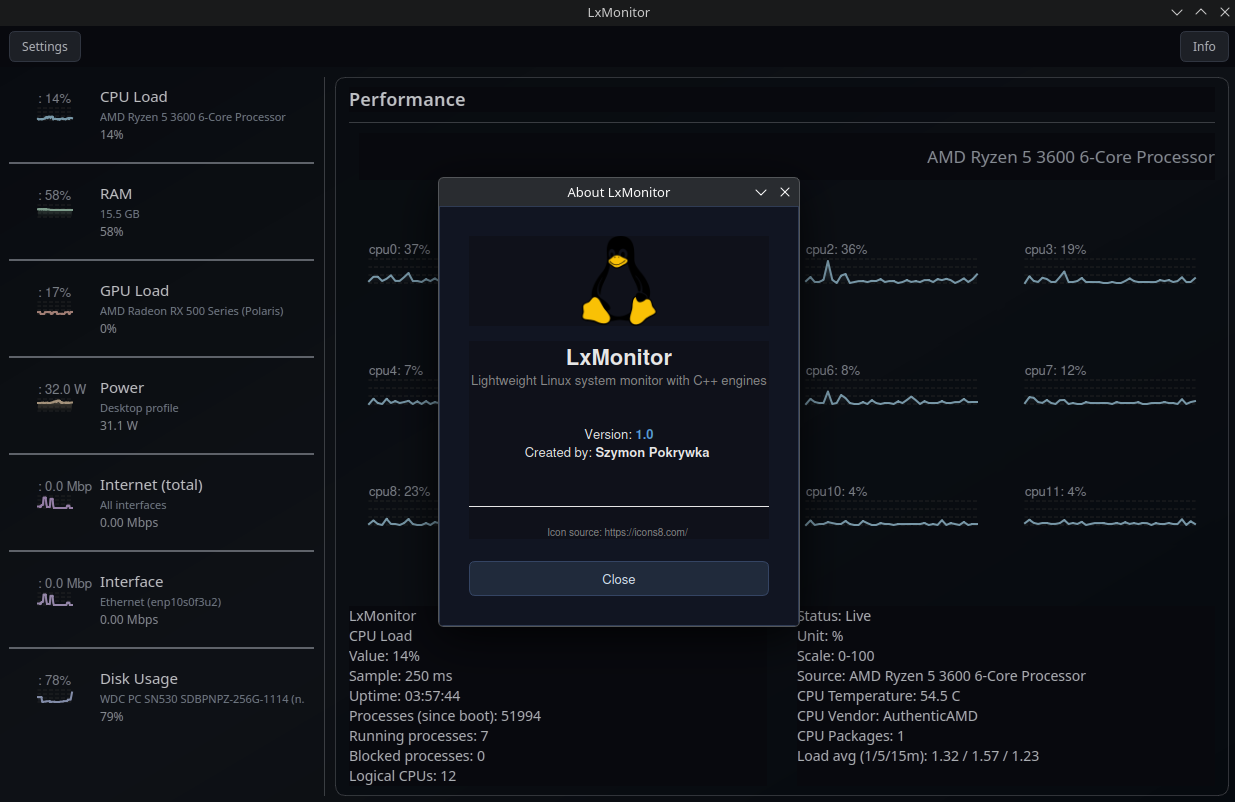Select the Interface Ethernet sidebar entry
This screenshot has height=802, width=1235.
pos(162,600)
